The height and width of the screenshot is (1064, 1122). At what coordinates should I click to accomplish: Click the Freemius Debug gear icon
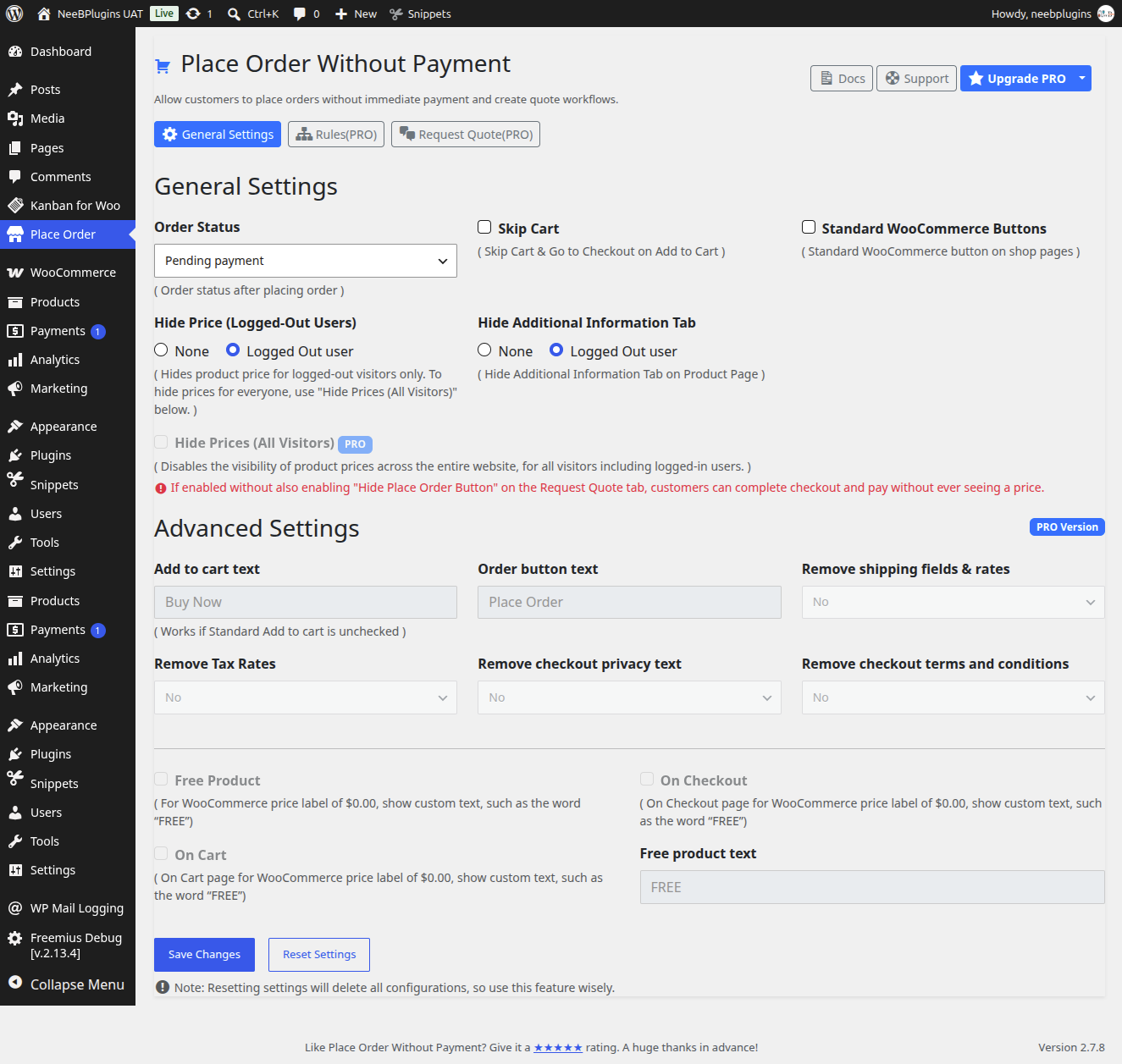15,938
